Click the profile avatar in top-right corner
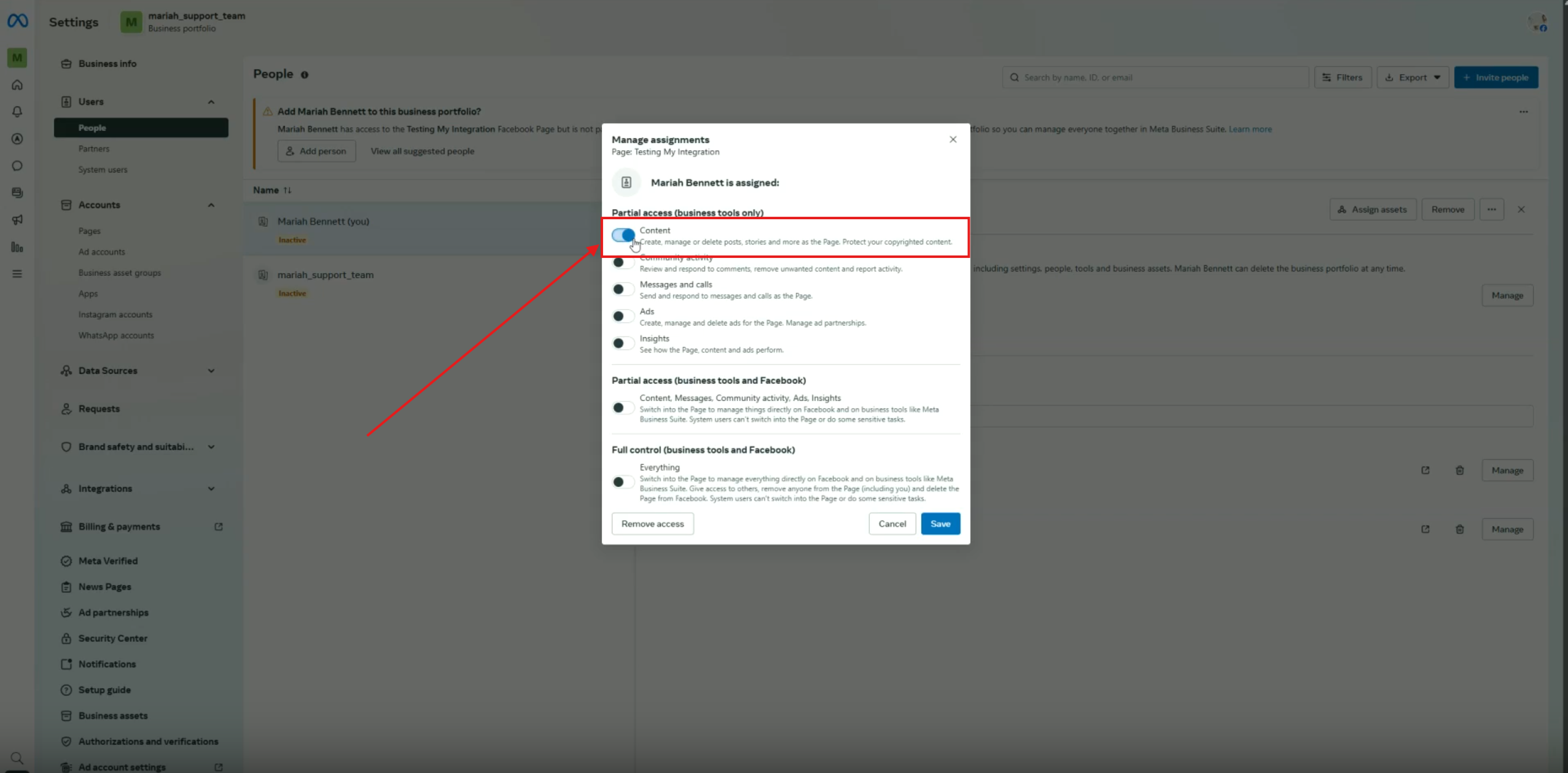The height and width of the screenshot is (773, 1568). 1537,22
